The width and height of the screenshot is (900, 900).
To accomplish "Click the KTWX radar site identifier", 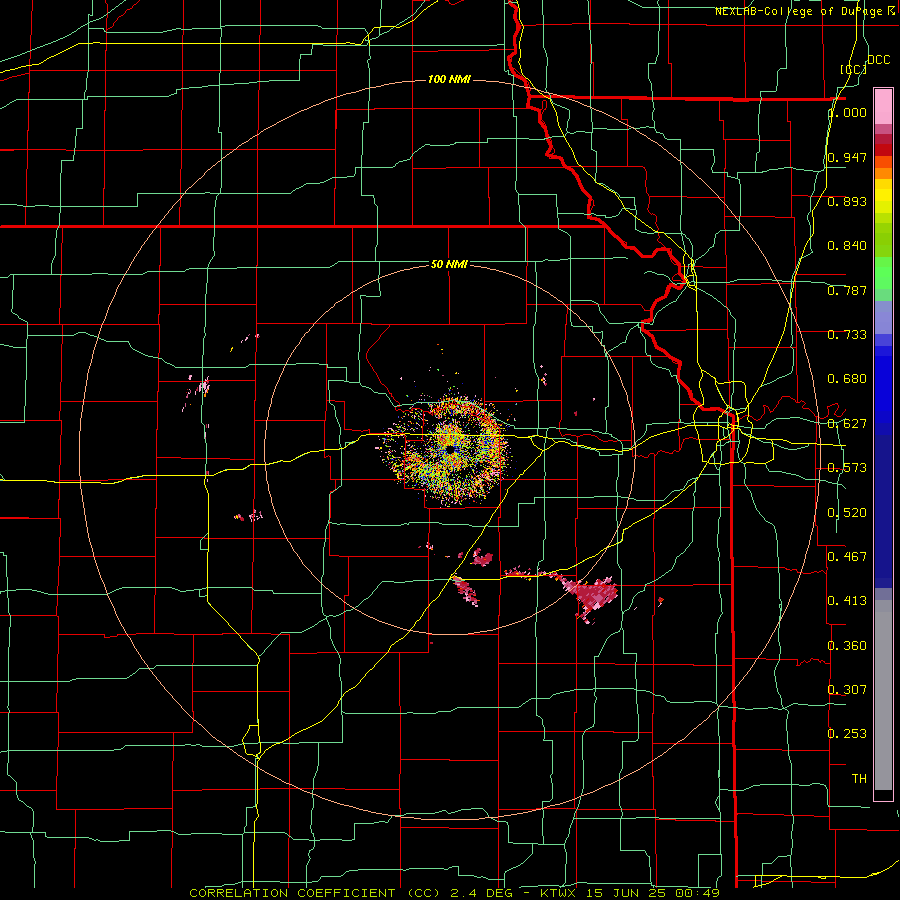I will click(557, 893).
